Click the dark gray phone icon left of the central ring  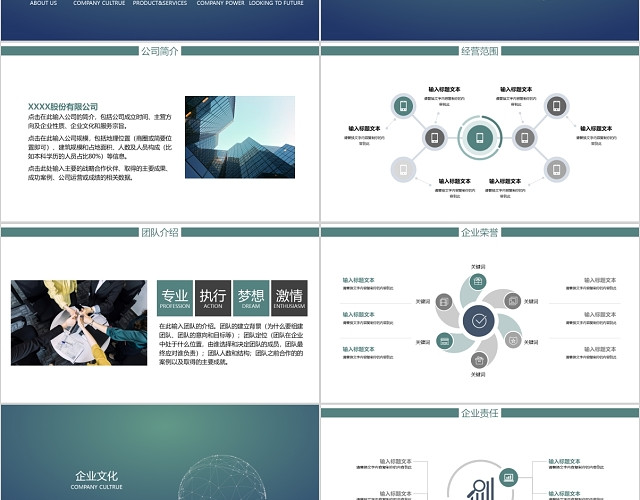click(x=435, y=138)
